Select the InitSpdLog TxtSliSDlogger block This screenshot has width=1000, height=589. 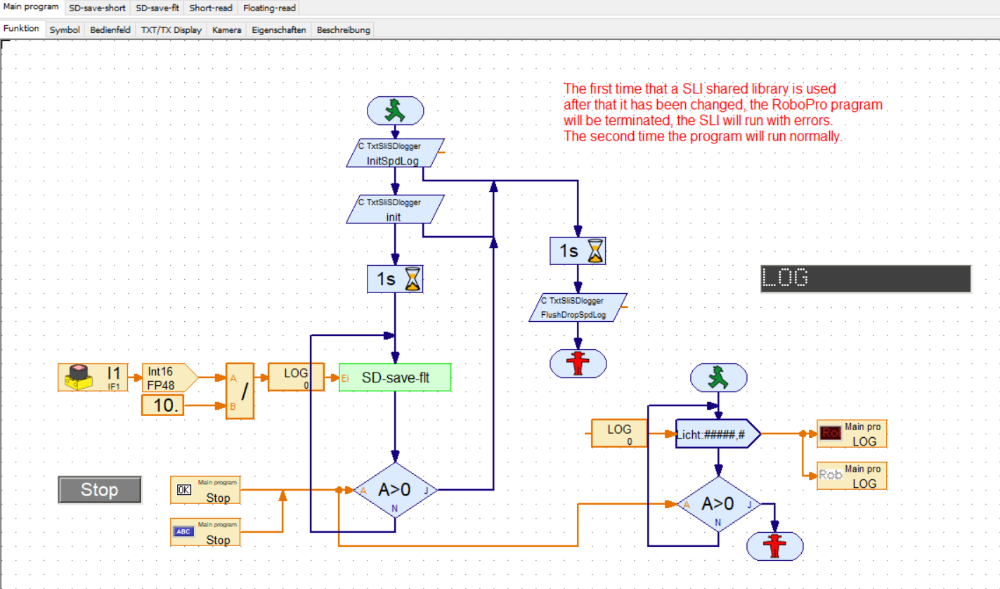pos(395,152)
